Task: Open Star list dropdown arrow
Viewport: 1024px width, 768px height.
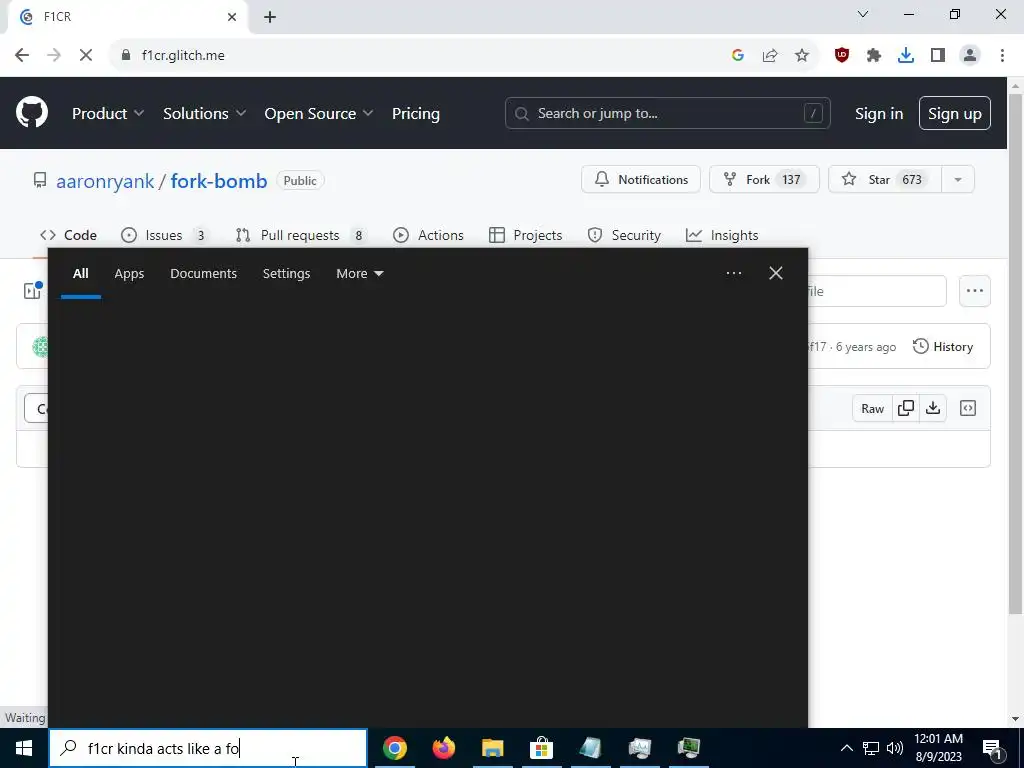Action: (958, 180)
